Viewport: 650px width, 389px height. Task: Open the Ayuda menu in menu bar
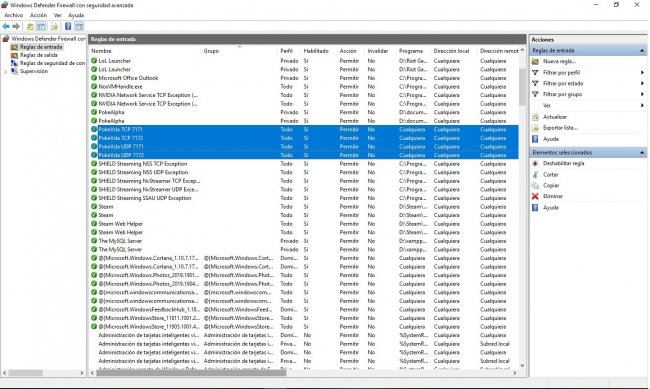[x=76, y=15]
